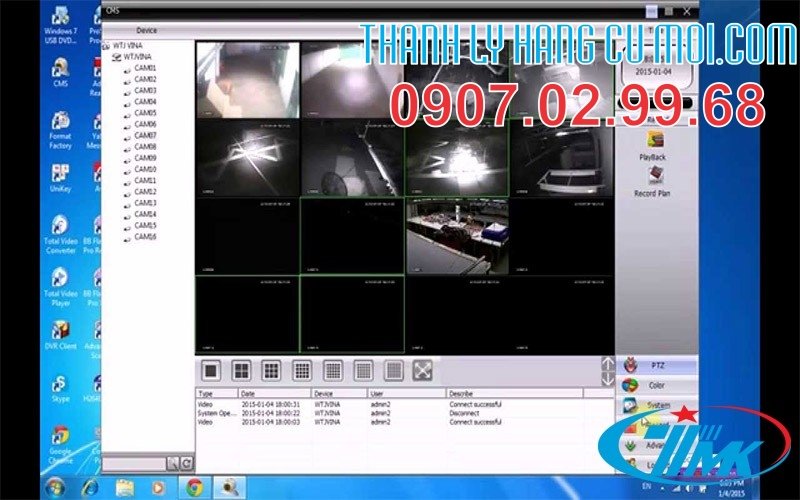Launch Internet Explorer from taskbar

tap(90, 488)
